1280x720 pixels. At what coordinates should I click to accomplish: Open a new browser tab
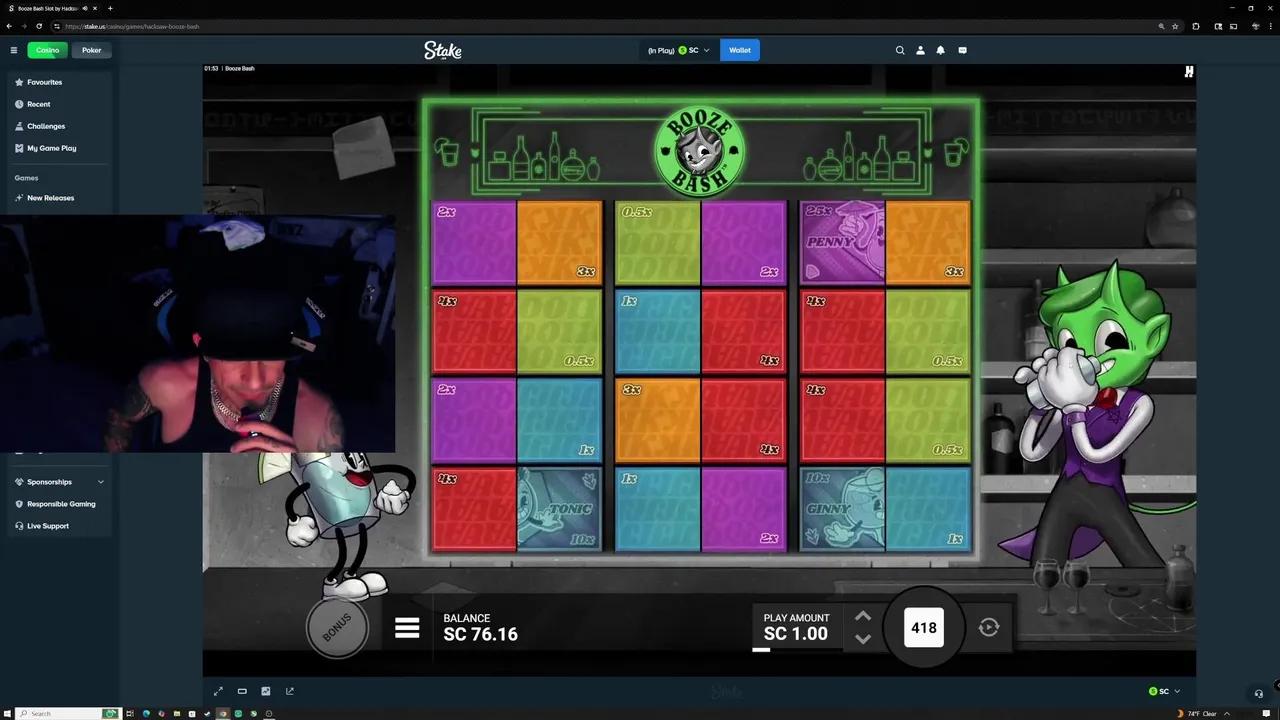pyautogui.click(x=110, y=8)
